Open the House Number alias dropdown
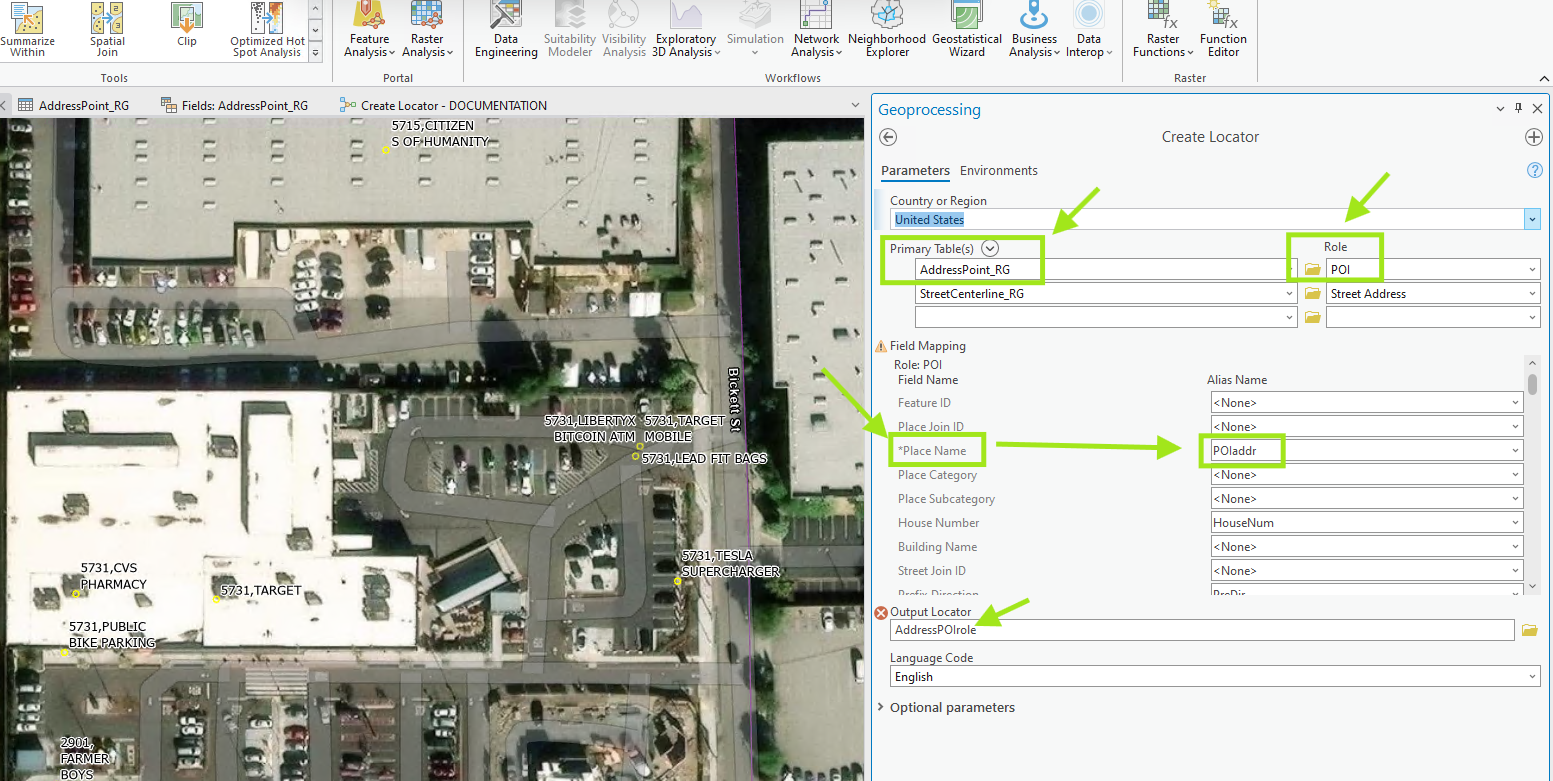Screen dimensions: 1553x781 coord(1515,523)
